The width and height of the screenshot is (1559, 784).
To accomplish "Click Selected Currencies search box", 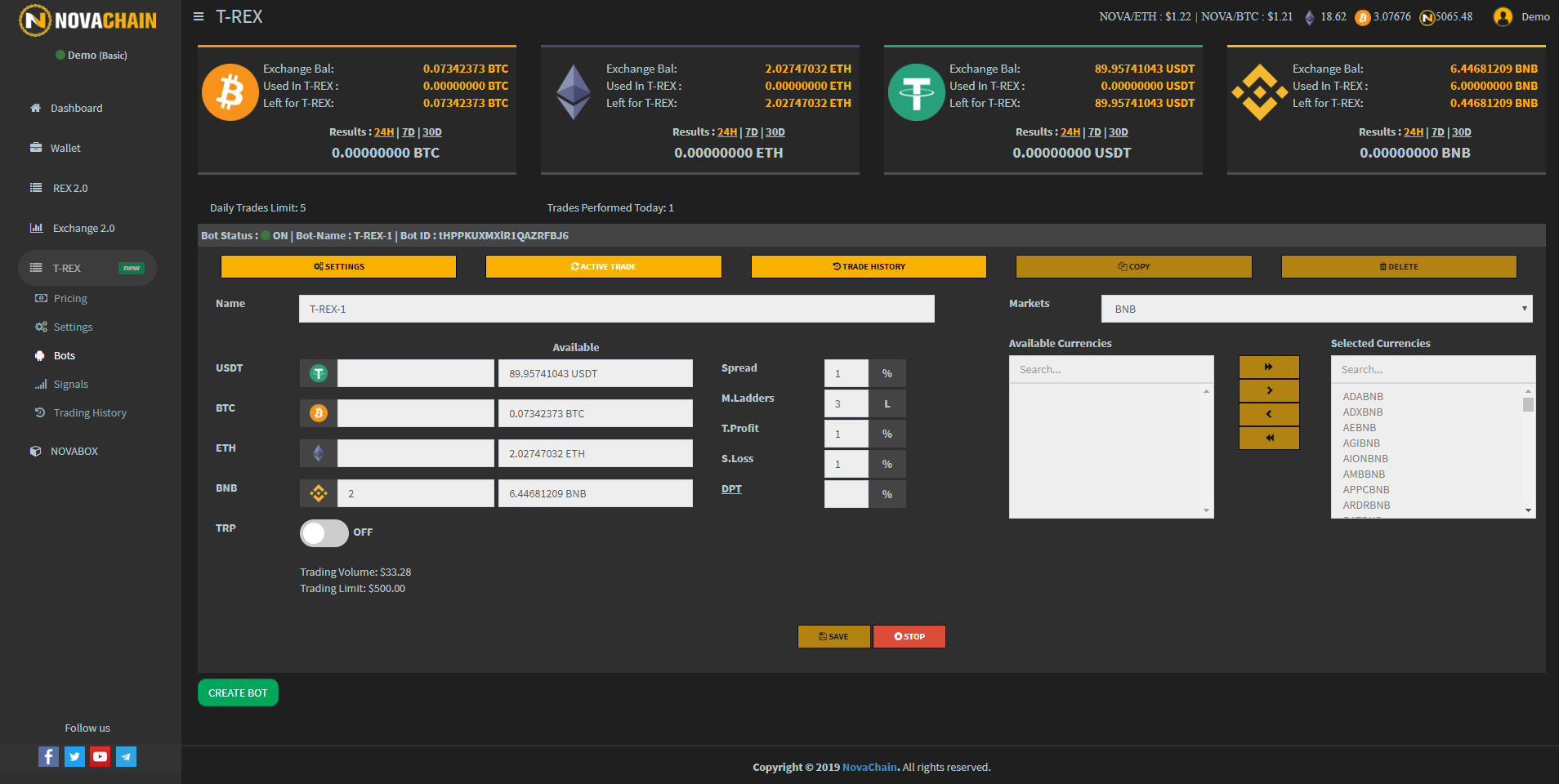I will point(1433,369).
